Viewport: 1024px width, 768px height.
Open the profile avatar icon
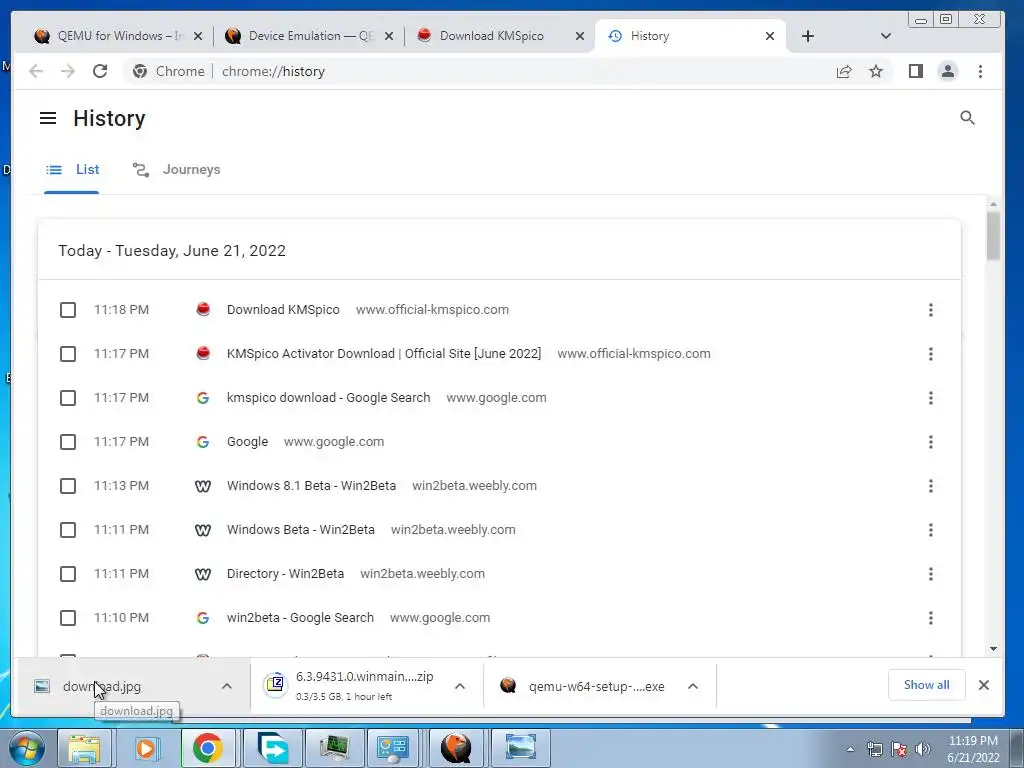point(948,71)
